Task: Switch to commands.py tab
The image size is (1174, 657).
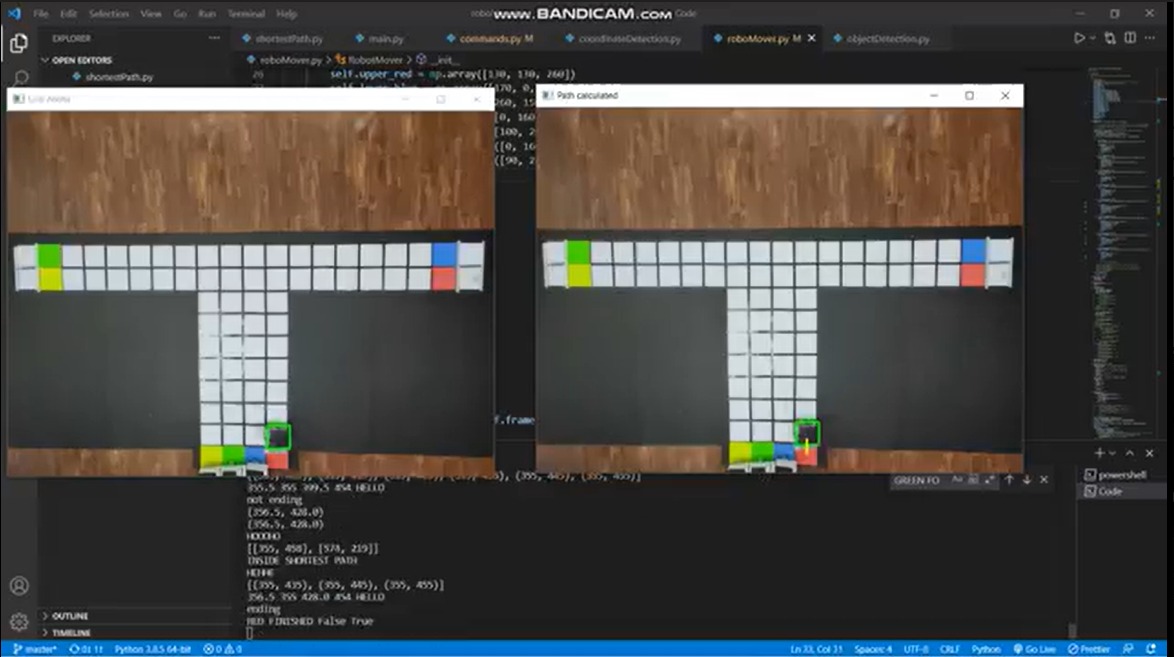Action: pos(489,39)
